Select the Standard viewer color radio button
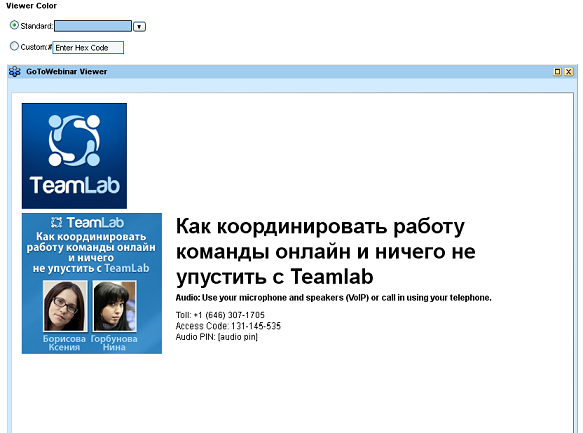 click(14, 25)
